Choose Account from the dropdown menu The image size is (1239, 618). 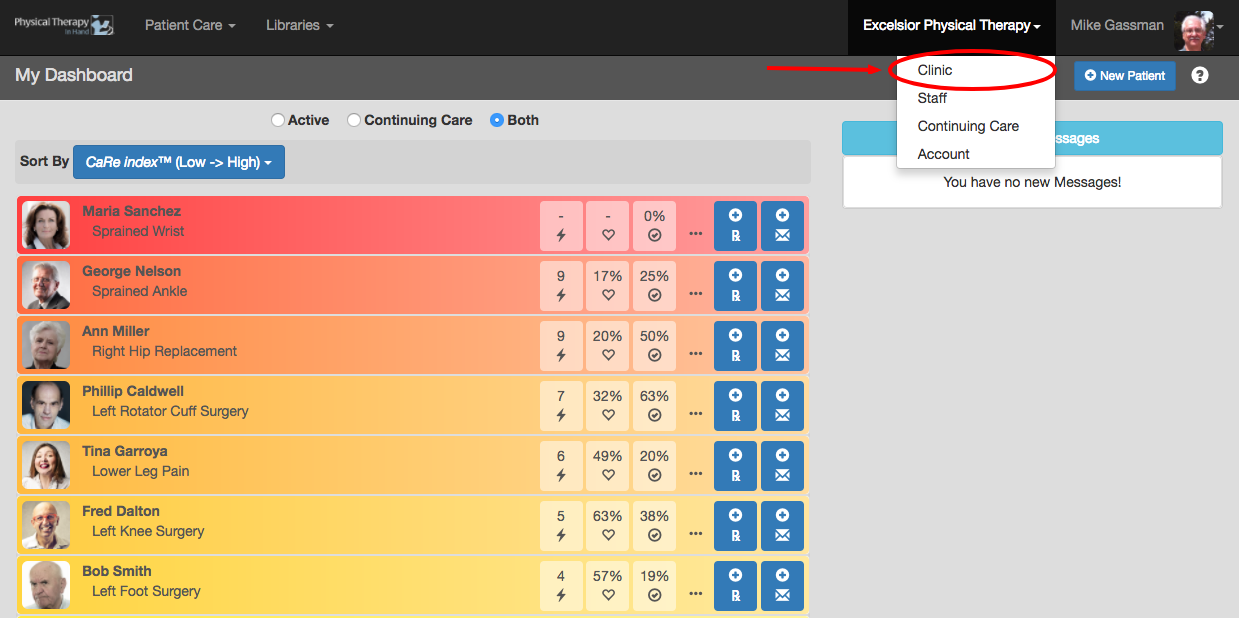(976, 154)
